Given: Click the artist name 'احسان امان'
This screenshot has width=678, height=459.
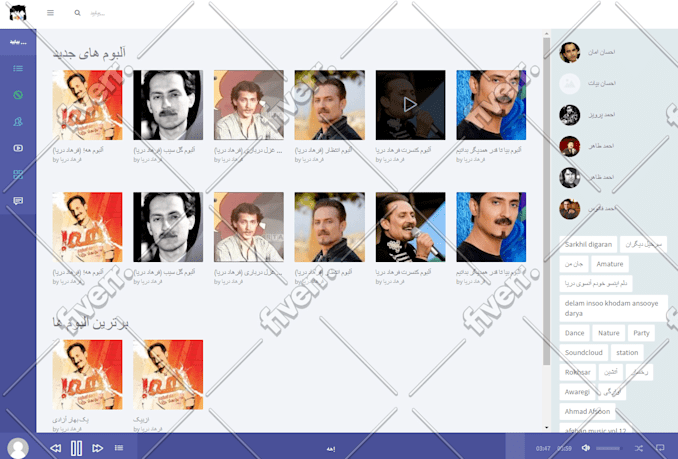Looking at the screenshot, I should pyautogui.click(x=601, y=52).
